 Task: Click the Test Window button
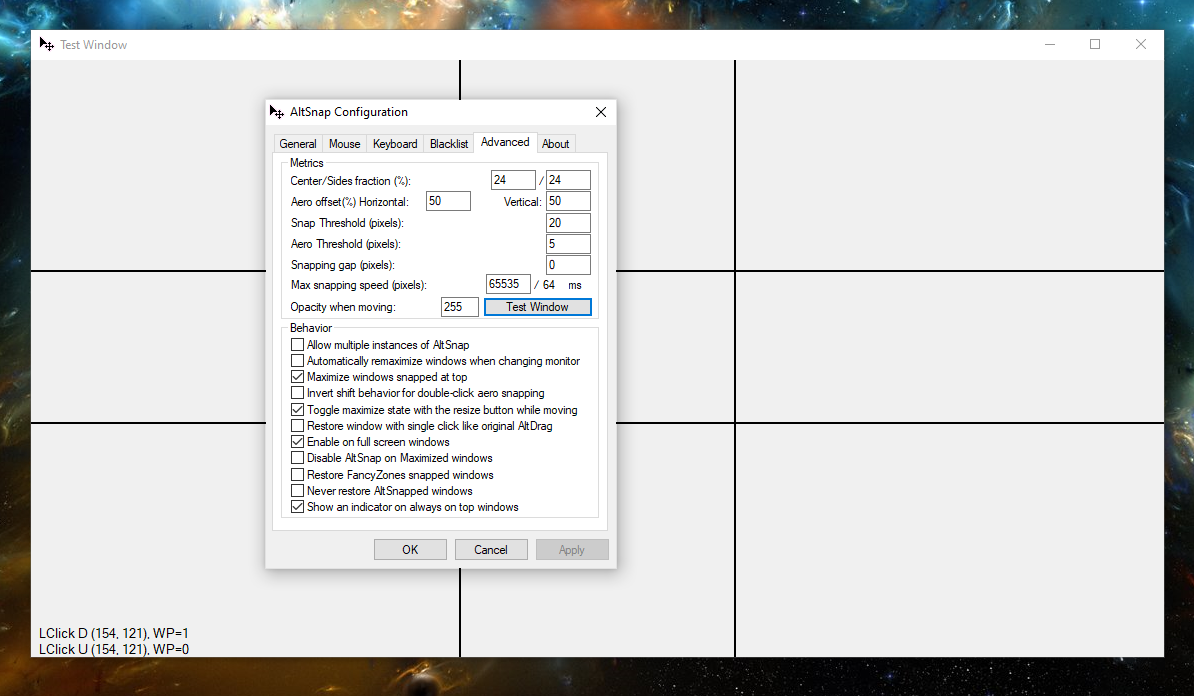coord(538,307)
